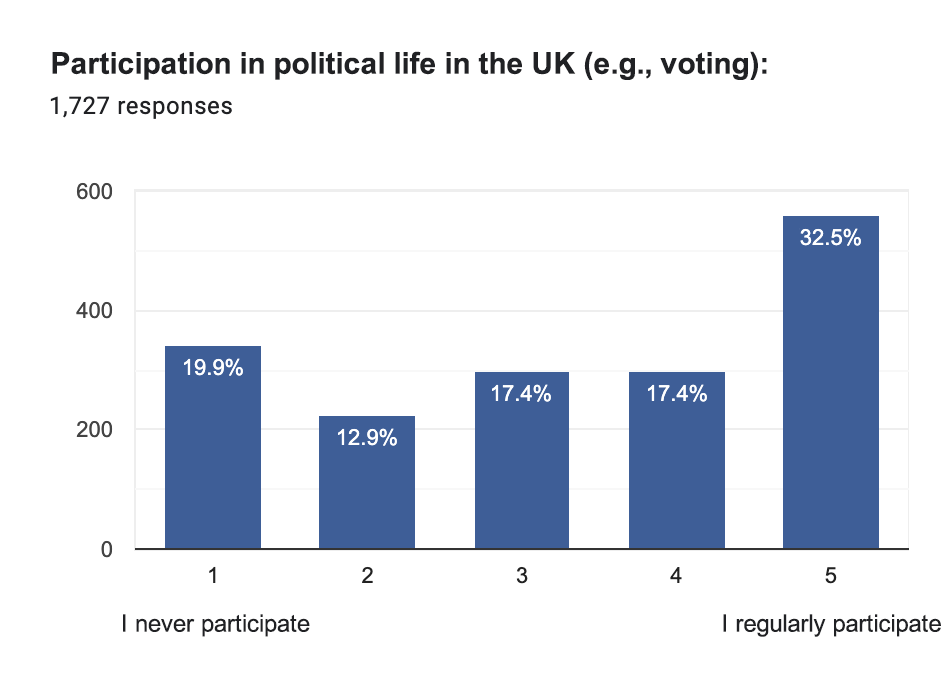Image resolution: width=950 pixels, height=681 pixels.
Task: Click the 17.4% label on bar 4
Action: click(677, 394)
